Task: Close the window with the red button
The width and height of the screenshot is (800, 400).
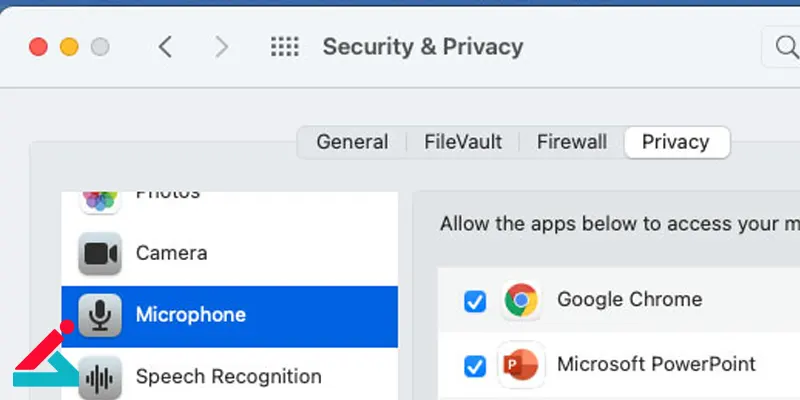Action: coord(38,47)
